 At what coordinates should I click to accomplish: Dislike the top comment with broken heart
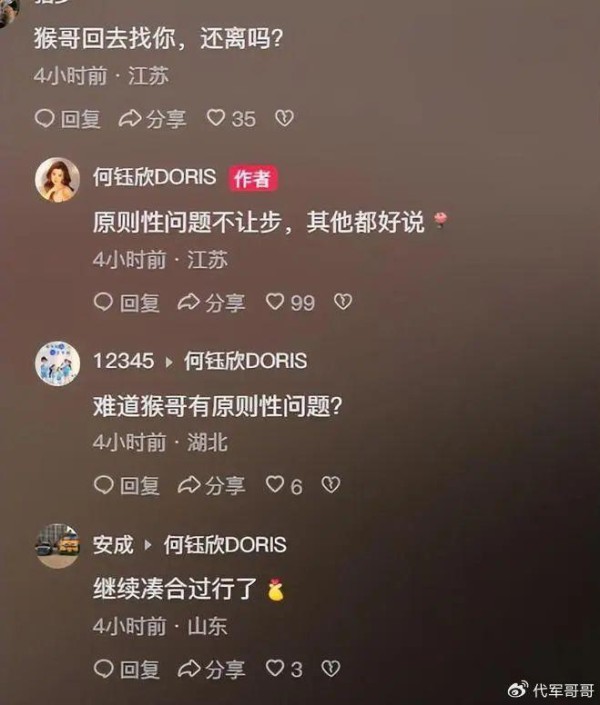coord(284,118)
